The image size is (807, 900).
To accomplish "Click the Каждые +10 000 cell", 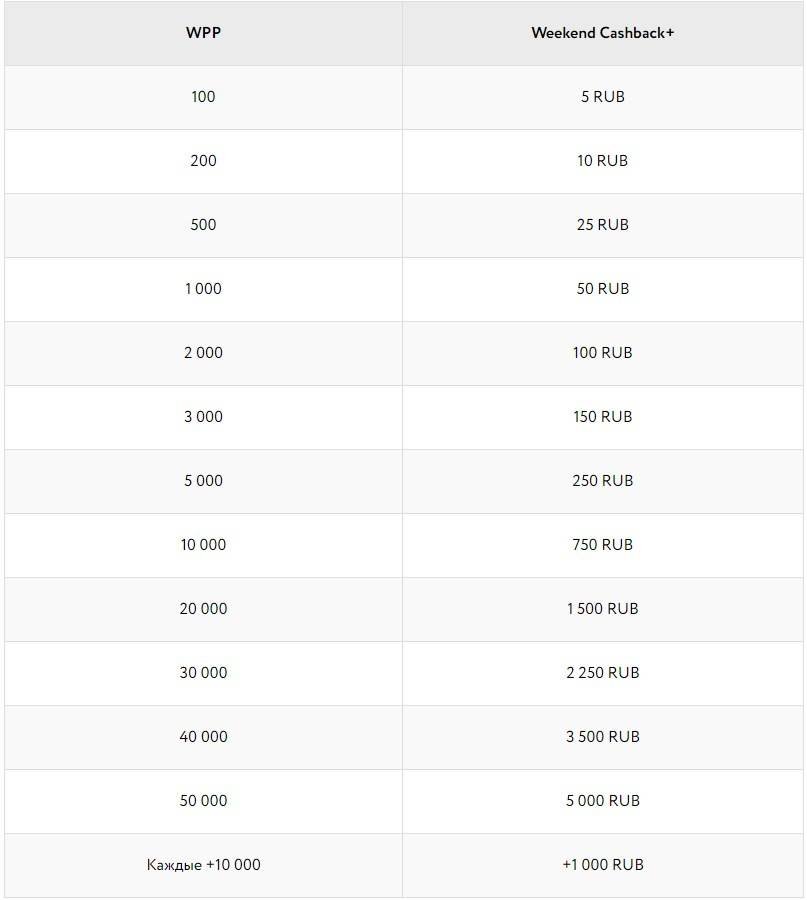I will coord(203,865).
